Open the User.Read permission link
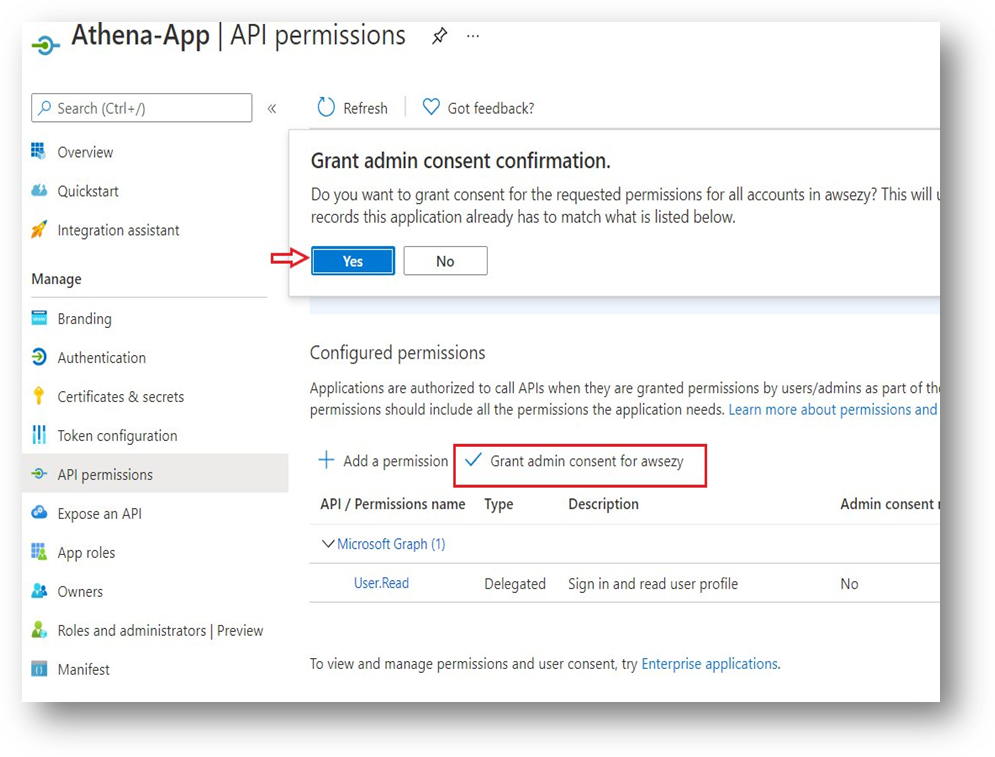The height and width of the screenshot is (757, 995). [x=381, y=583]
